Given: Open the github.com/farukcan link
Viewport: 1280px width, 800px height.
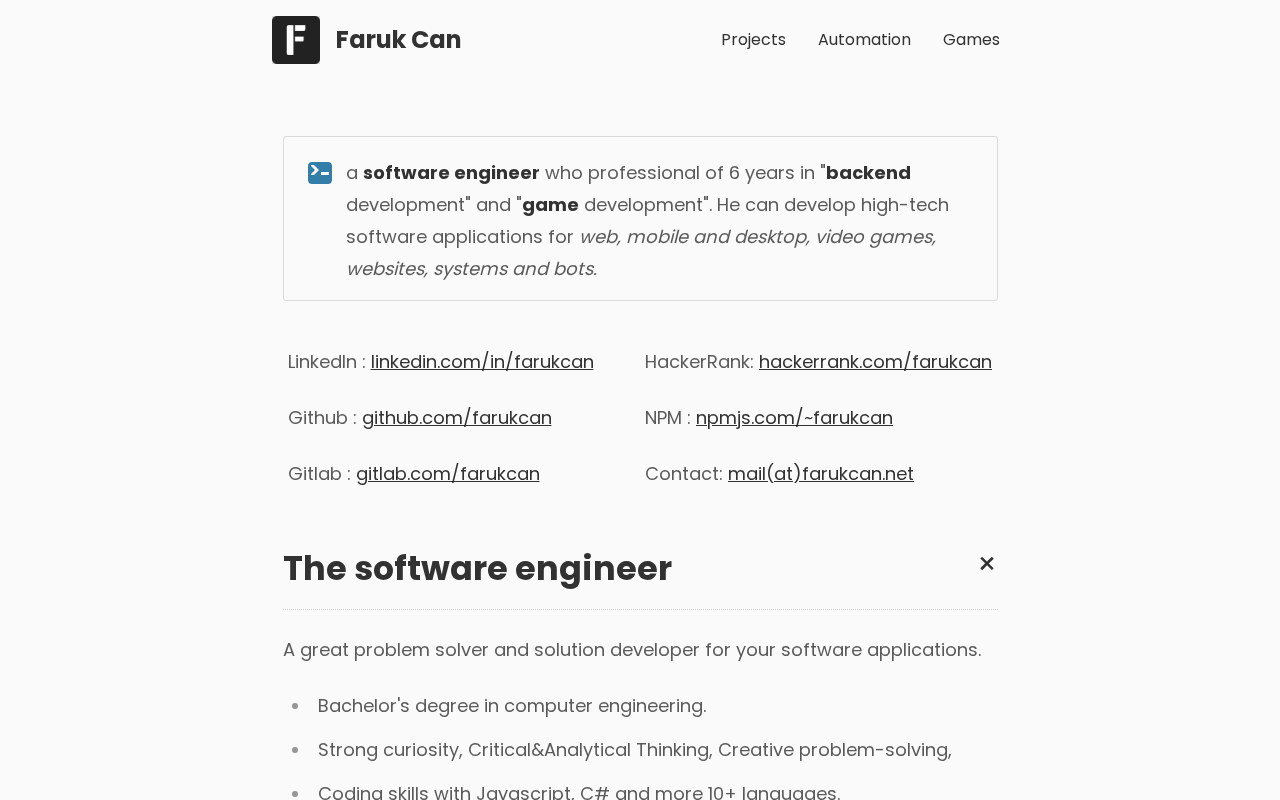Looking at the screenshot, I should point(457,418).
